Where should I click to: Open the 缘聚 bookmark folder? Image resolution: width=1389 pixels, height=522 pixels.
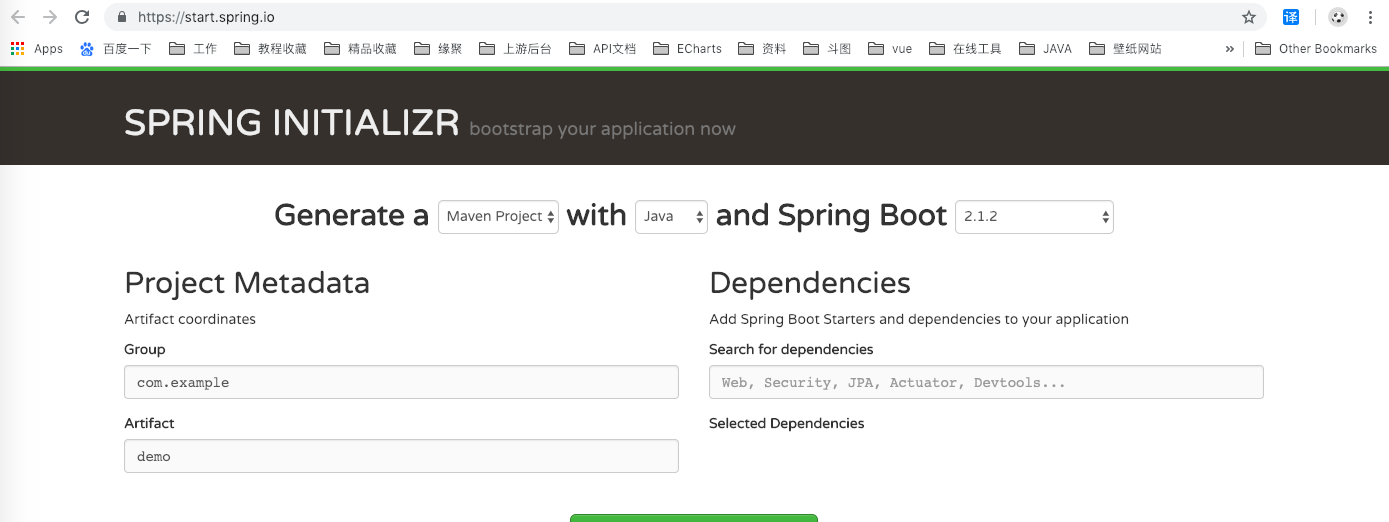click(x=438, y=48)
